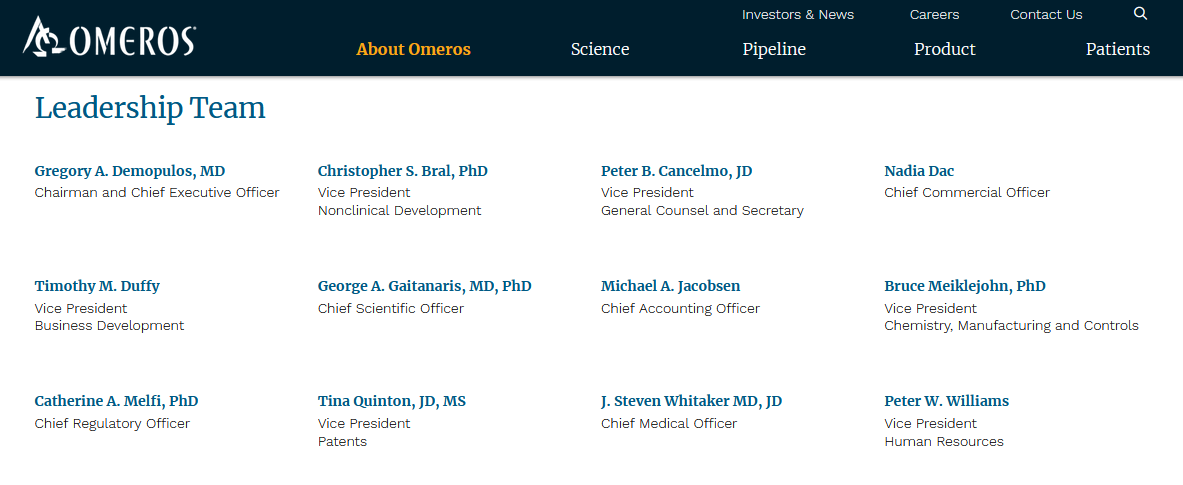Click the Omeros logo

coord(110,38)
